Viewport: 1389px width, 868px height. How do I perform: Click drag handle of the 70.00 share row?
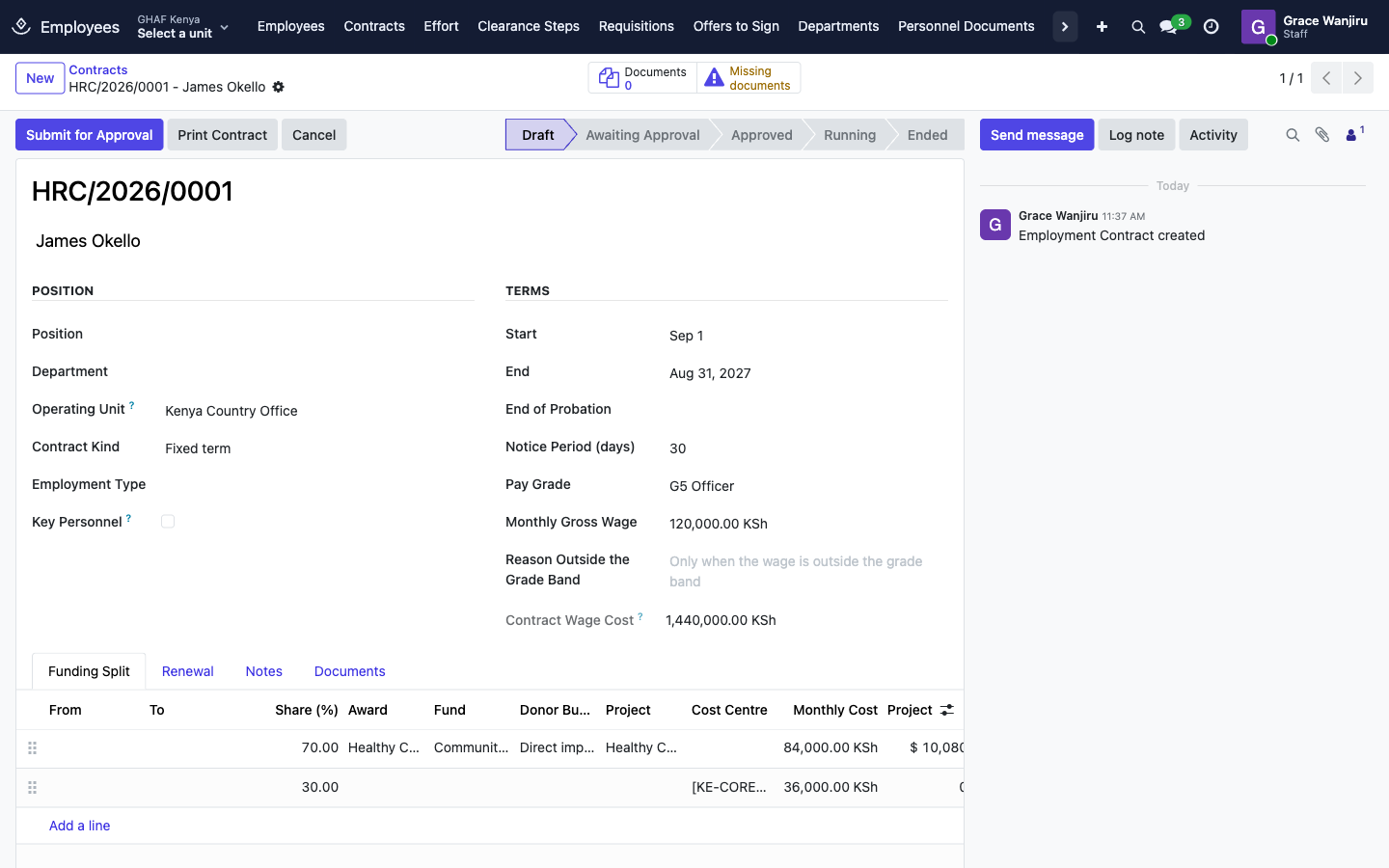(x=32, y=748)
